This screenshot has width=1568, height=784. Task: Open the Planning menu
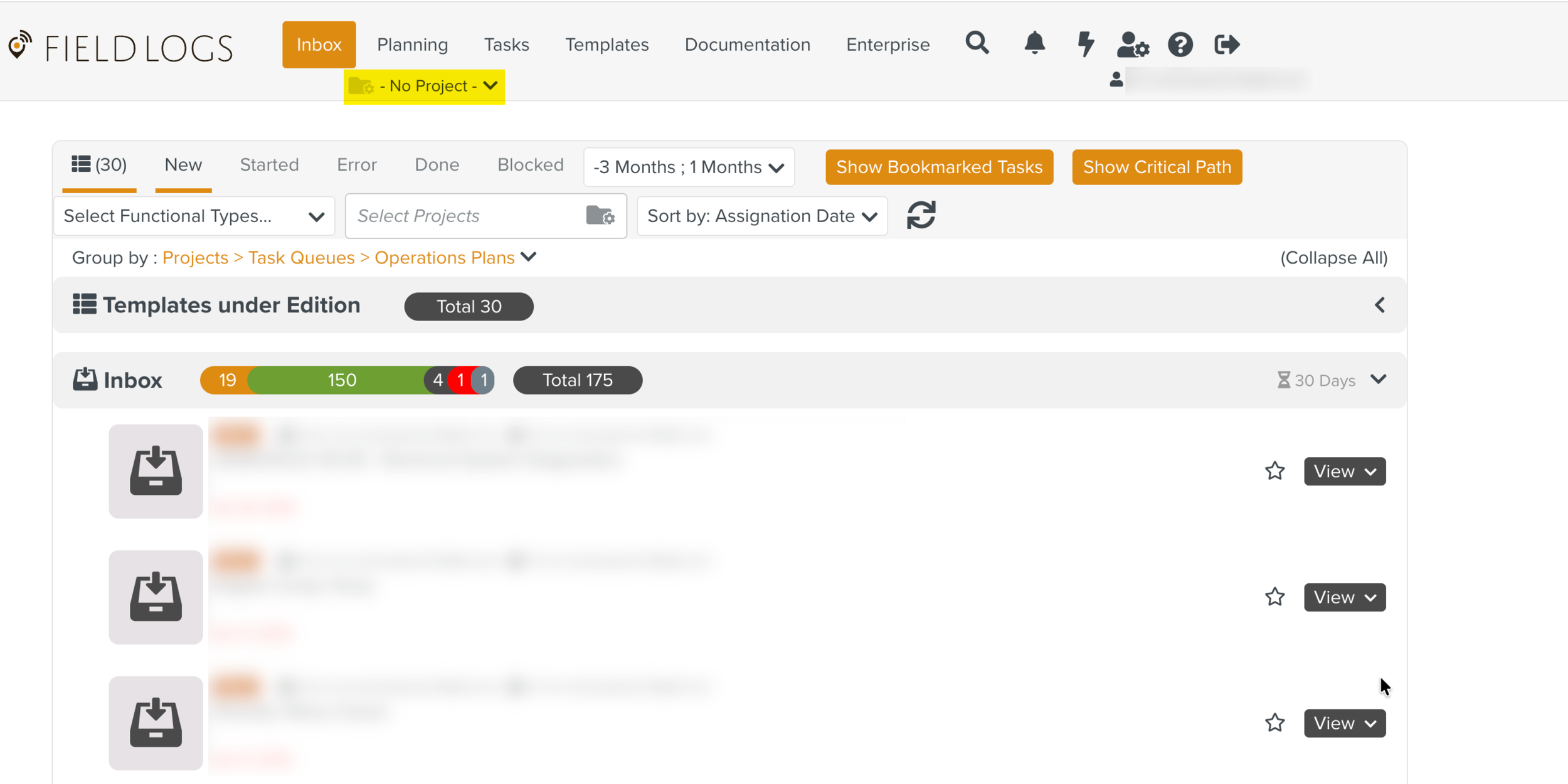click(x=412, y=45)
